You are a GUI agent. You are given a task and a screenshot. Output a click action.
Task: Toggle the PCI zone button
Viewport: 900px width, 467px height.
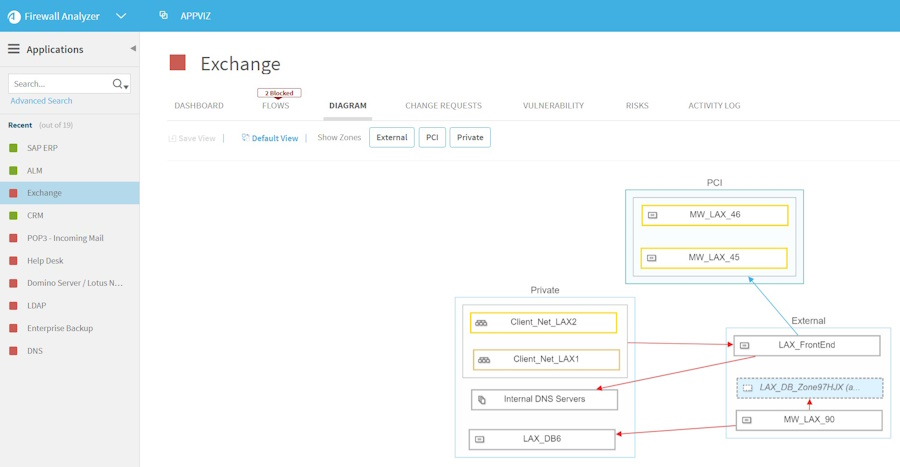432,138
